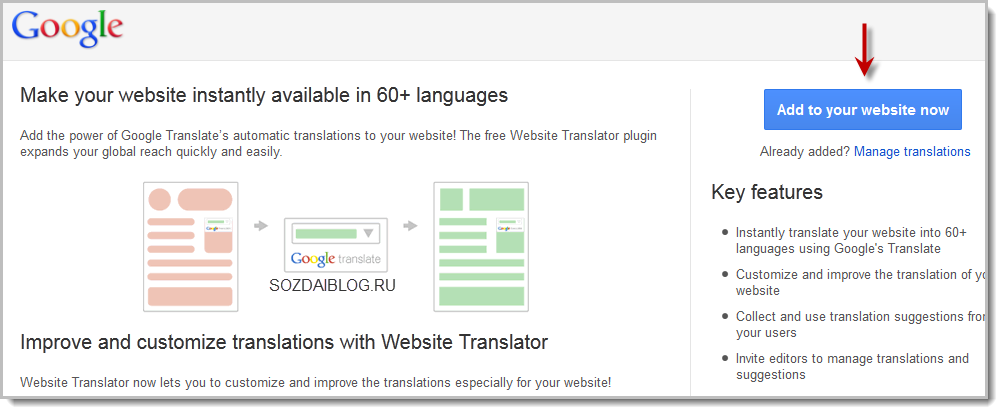Click the dropdown arrow in translate widget illustration
1003x414 pixels.
pyautogui.click(x=368, y=234)
